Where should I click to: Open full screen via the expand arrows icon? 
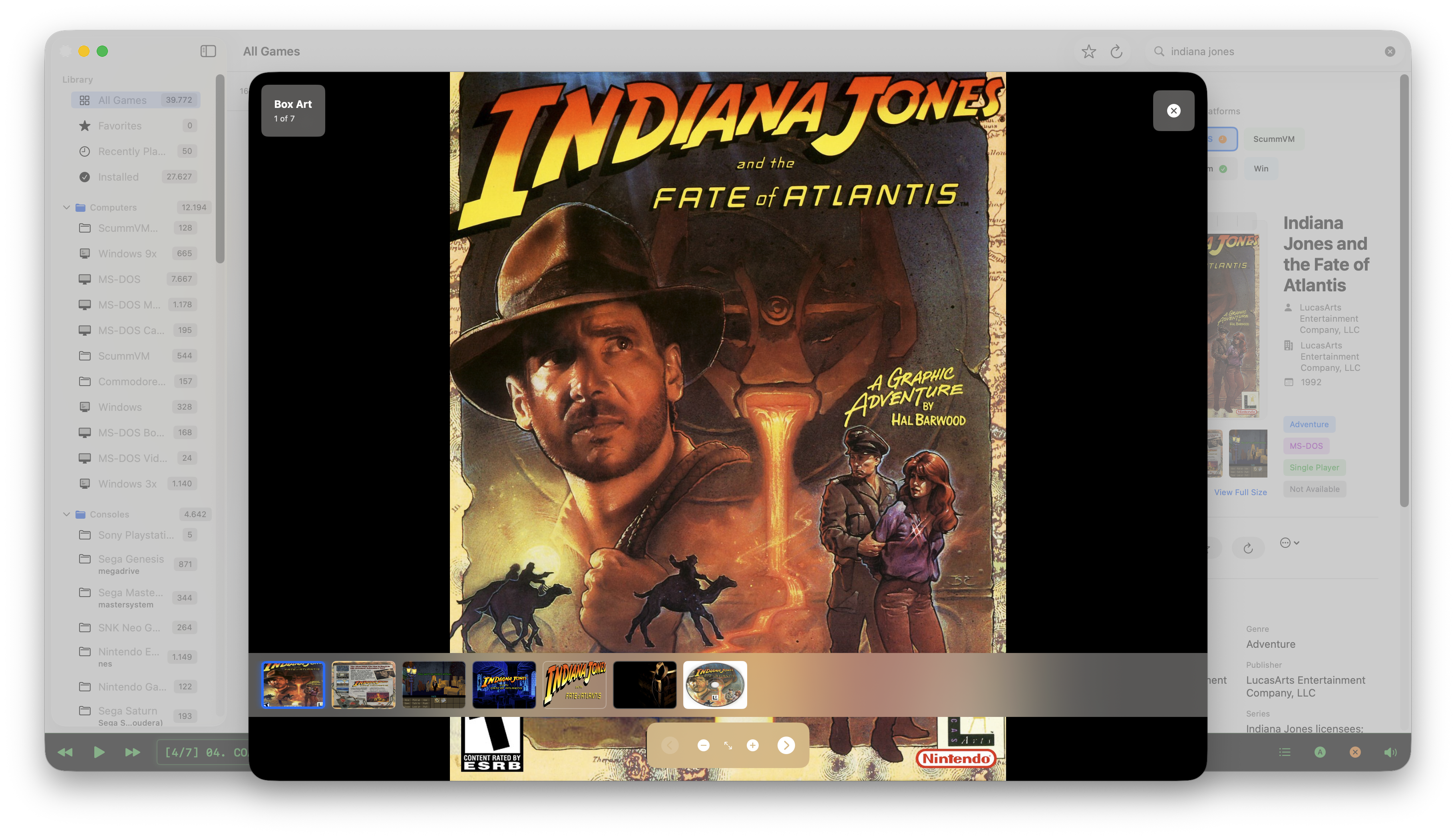pos(728,745)
